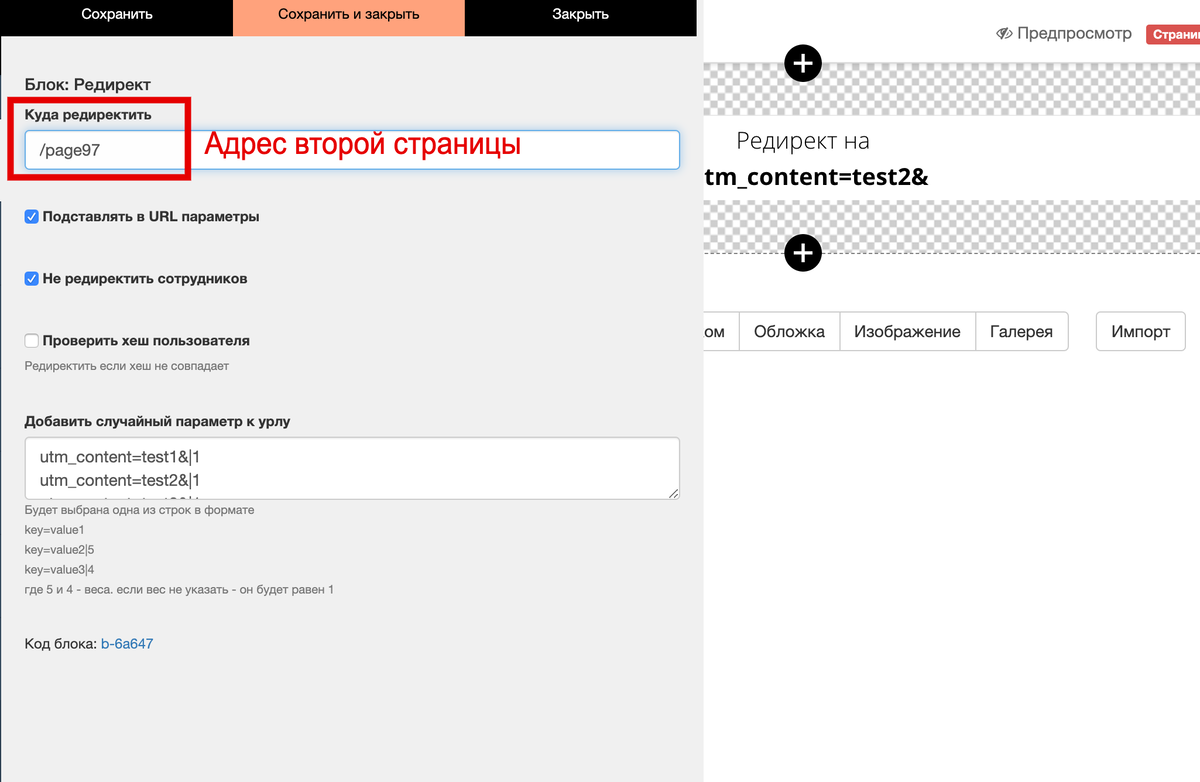The image size is (1200, 782).
Task: Focus the Куда редиректить input field
Action: [352, 150]
